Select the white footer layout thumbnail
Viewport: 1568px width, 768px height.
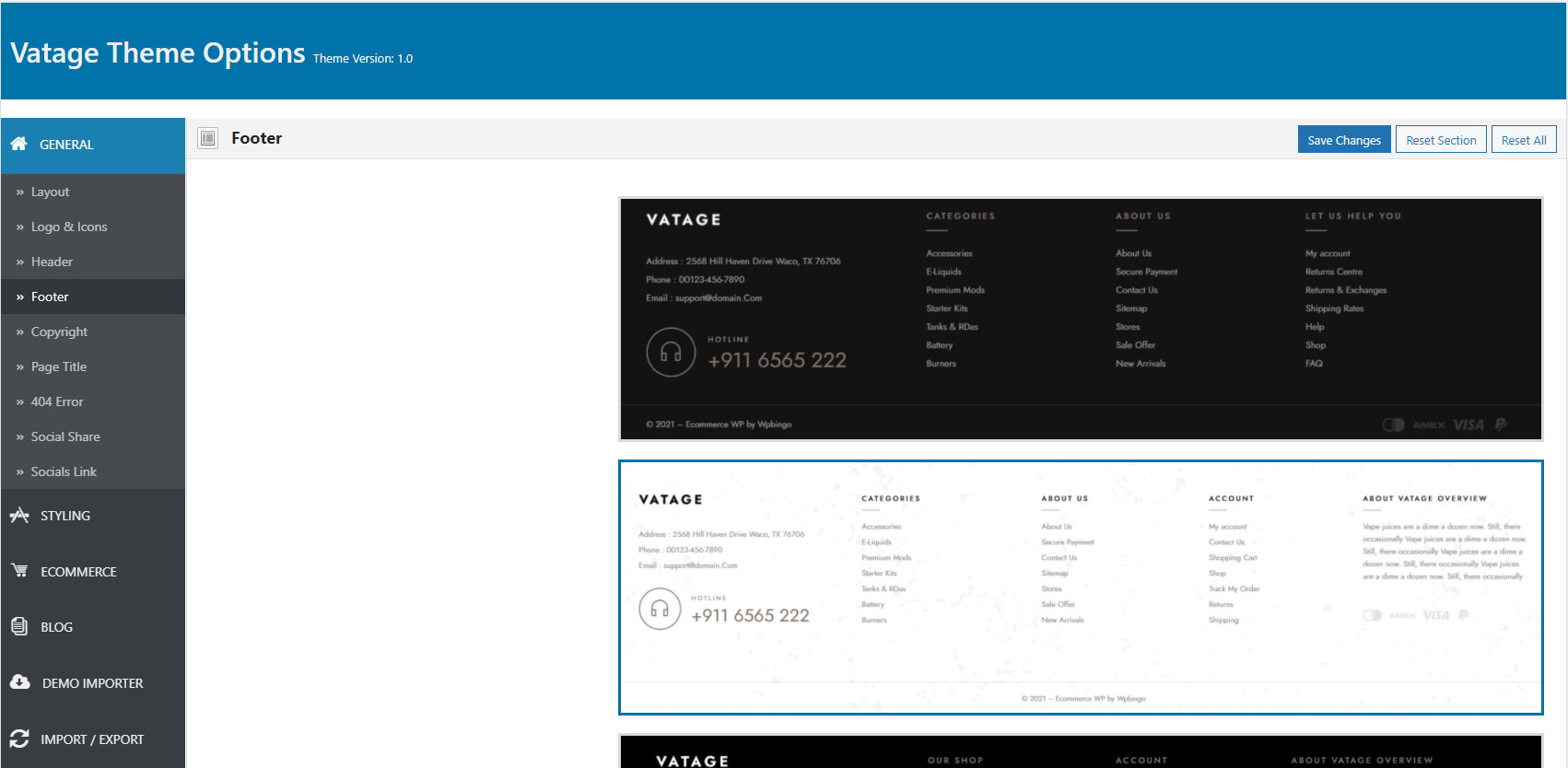[1081, 588]
